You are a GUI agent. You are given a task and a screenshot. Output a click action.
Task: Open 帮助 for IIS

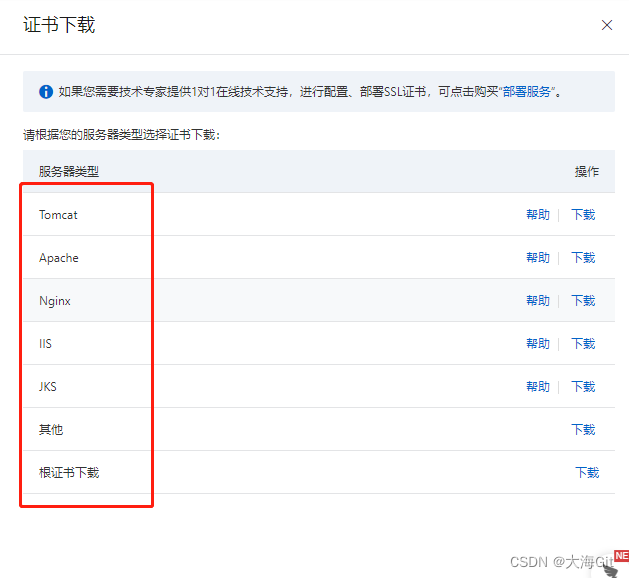(x=538, y=343)
